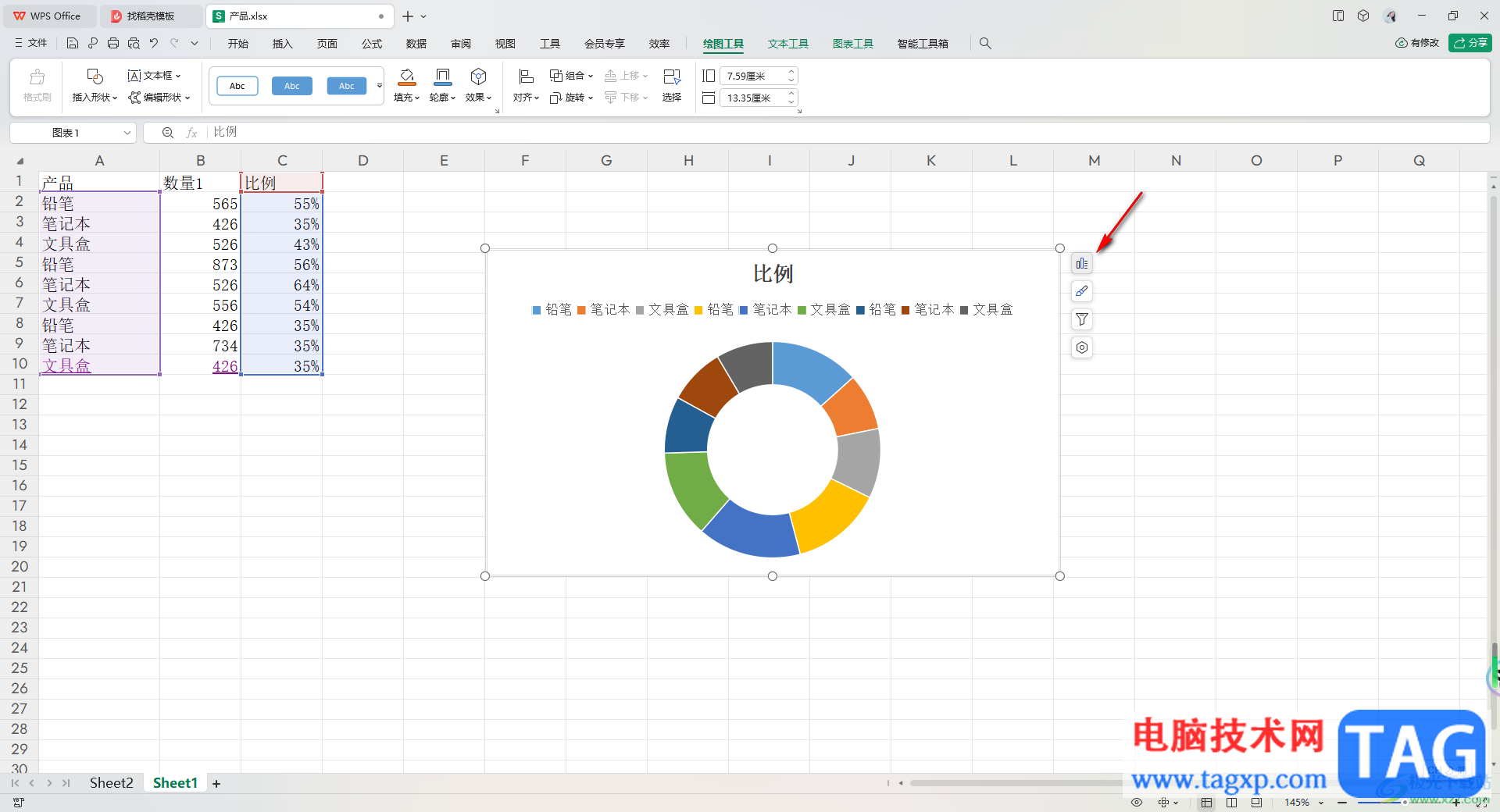1500x812 pixels.
Task: Open the zoom percentage dropdown
Action: tap(1321, 803)
